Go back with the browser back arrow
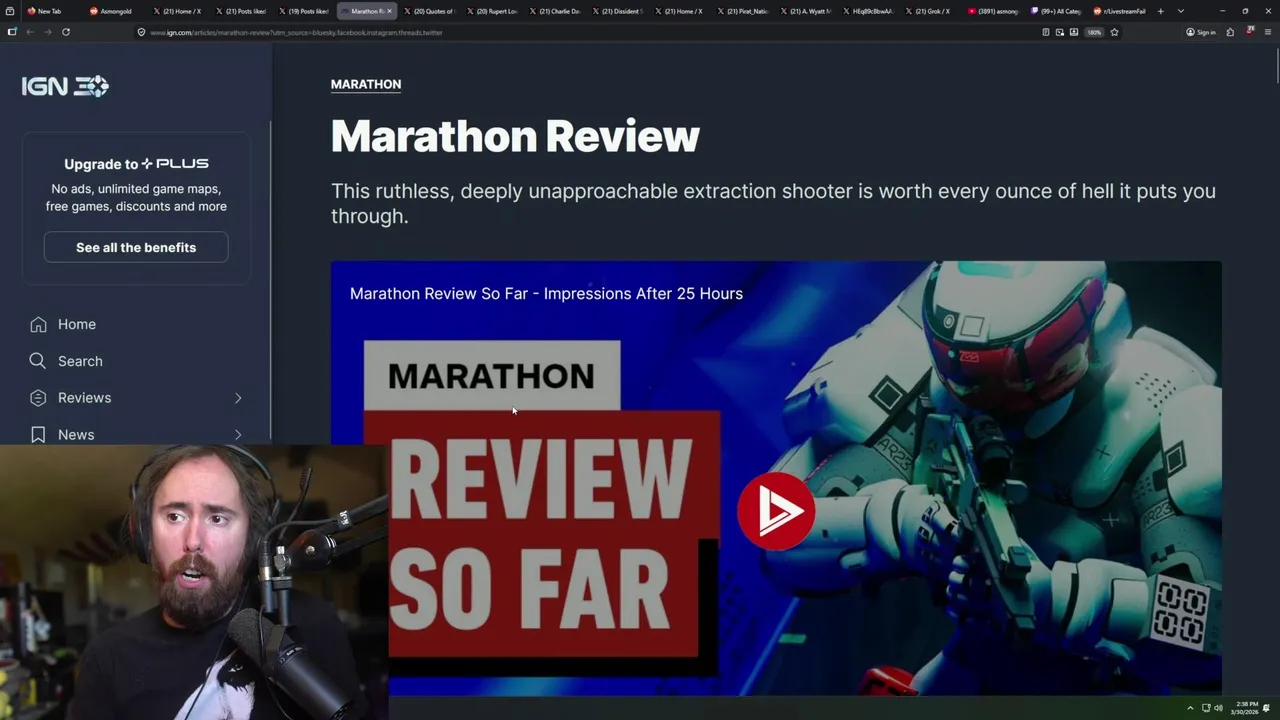 (x=30, y=32)
